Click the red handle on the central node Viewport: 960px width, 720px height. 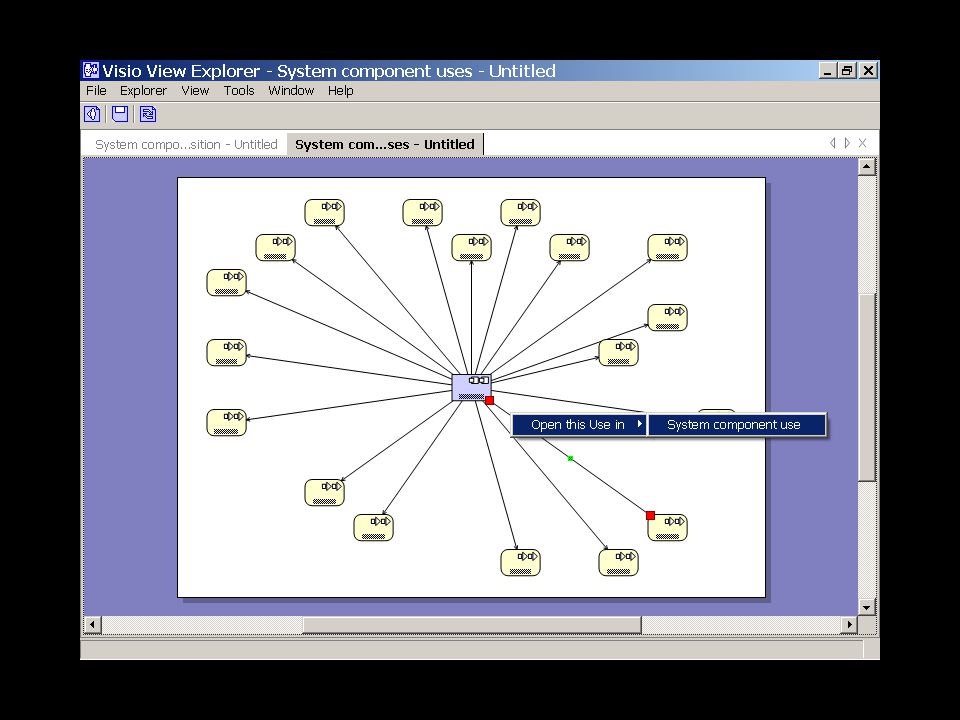click(x=489, y=400)
